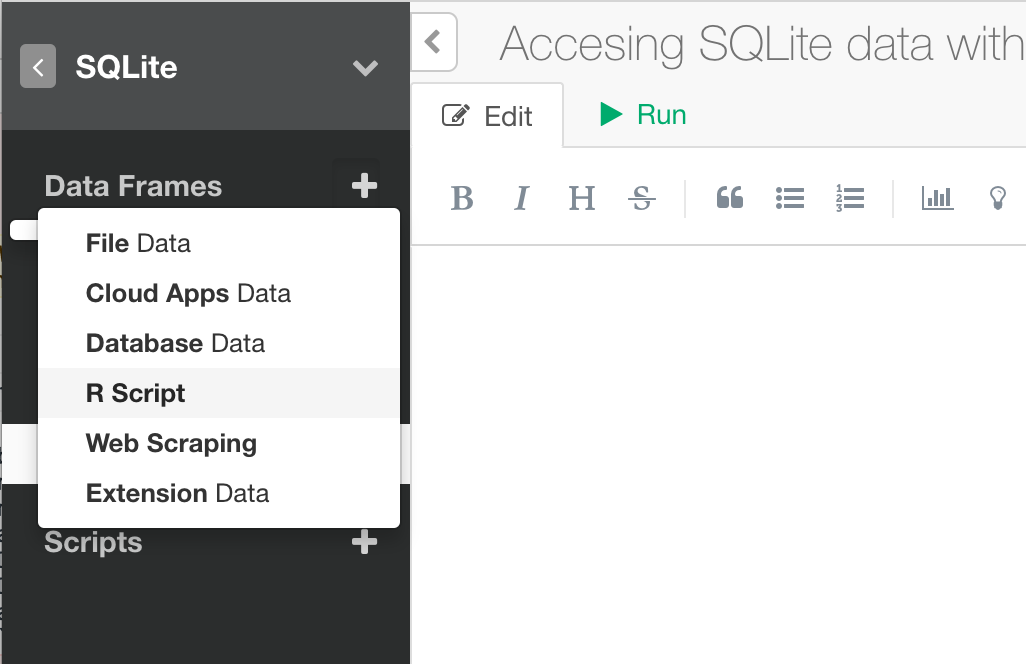This screenshot has height=664, width=1026.
Task: Insert a chart using bar chart icon
Action: coord(937,198)
